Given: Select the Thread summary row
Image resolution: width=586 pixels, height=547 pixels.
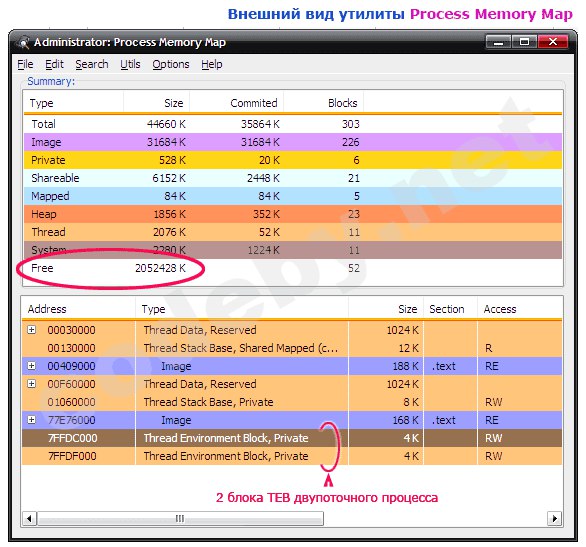Looking at the screenshot, I should pyautogui.click(x=293, y=232).
